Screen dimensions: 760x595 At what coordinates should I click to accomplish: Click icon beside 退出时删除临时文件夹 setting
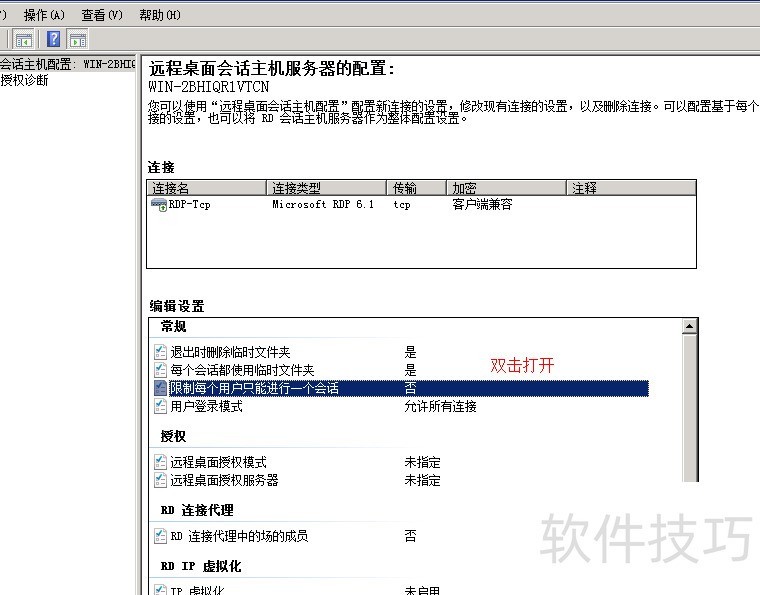[160, 352]
